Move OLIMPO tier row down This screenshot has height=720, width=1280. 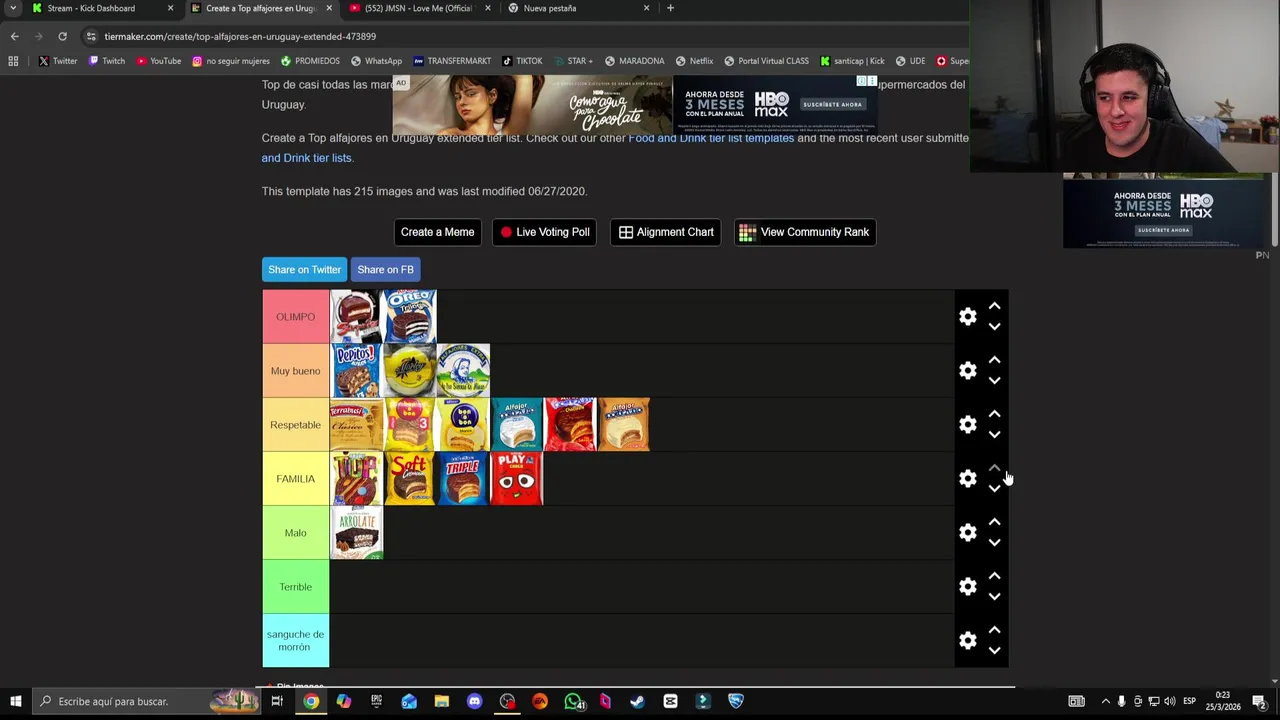(x=994, y=327)
